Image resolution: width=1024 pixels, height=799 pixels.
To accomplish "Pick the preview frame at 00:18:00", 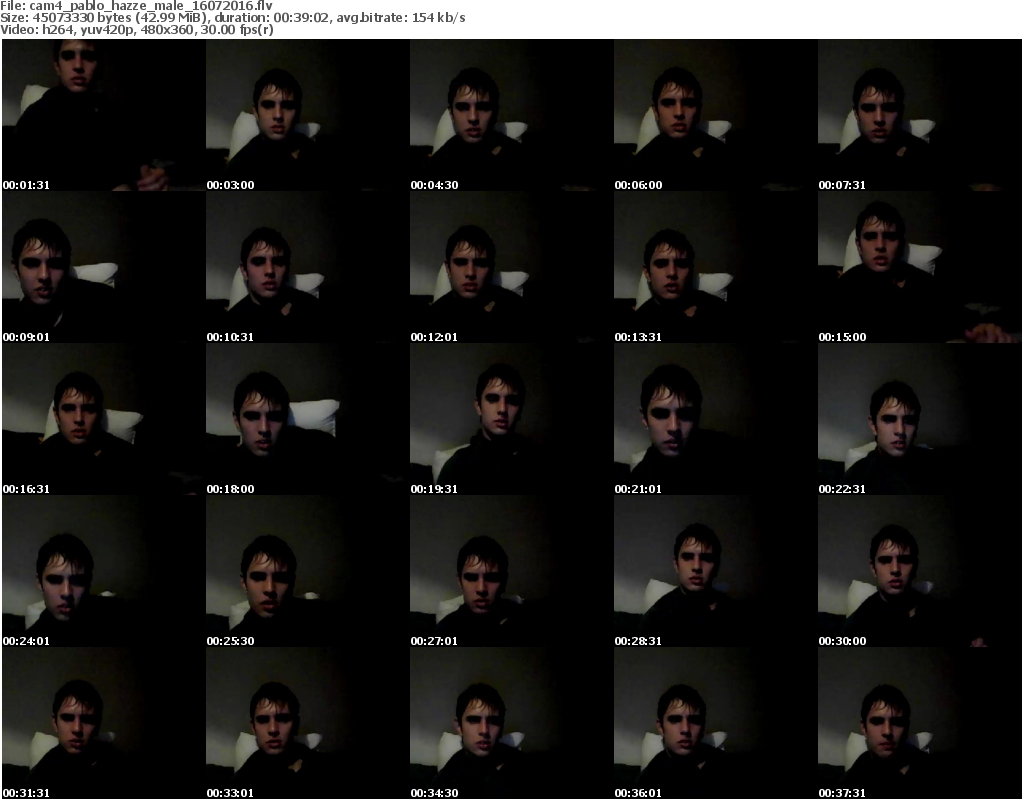I will 308,419.
